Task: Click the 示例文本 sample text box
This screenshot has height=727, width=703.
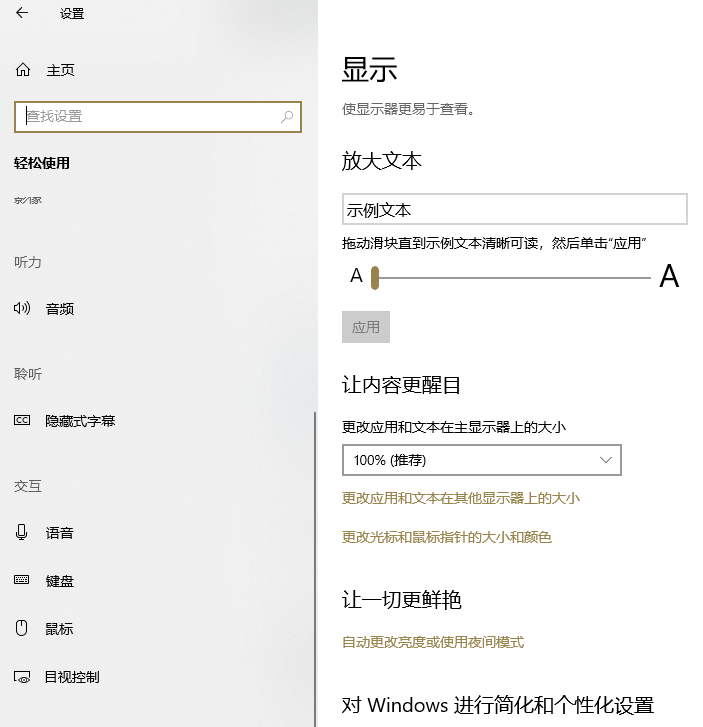Action: [514, 210]
